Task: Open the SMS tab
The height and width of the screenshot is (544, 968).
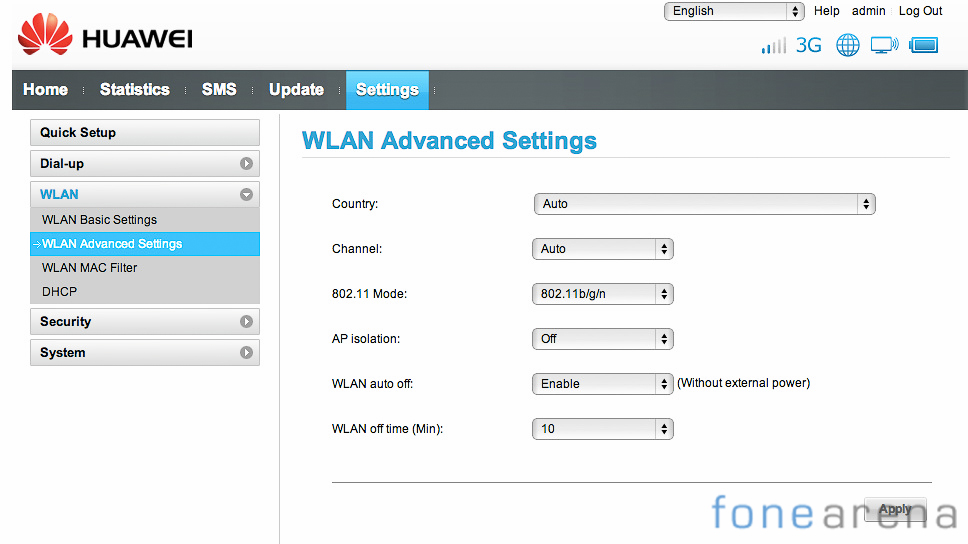Action: point(219,90)
